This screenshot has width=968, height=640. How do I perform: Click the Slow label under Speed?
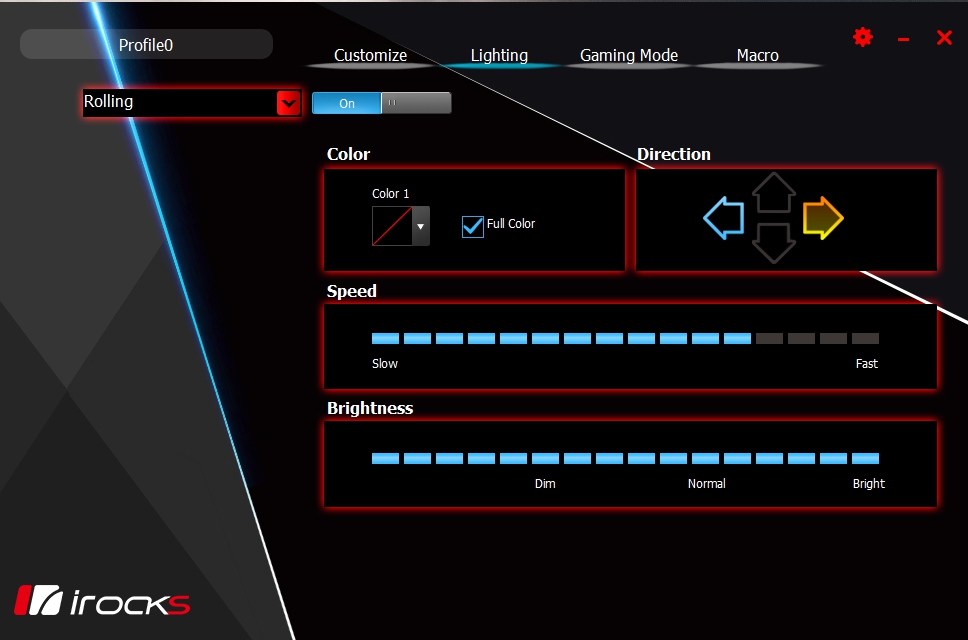pos(385,364)
